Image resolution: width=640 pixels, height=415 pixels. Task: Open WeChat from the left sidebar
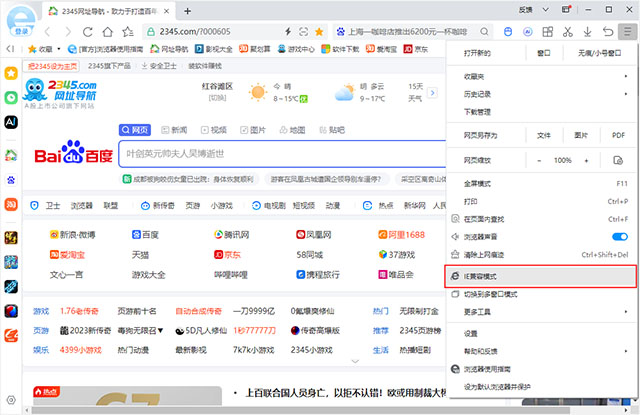[x=11, y=98]
